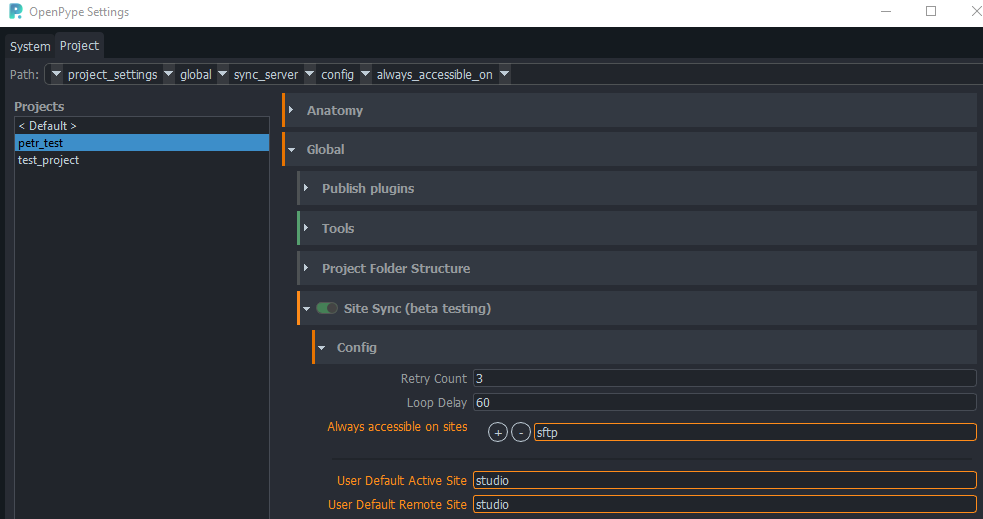Open dropdown arrow after always_accessible_on path segment
The width and height of the screenshot is (983, 519).
tap(504, 74)
